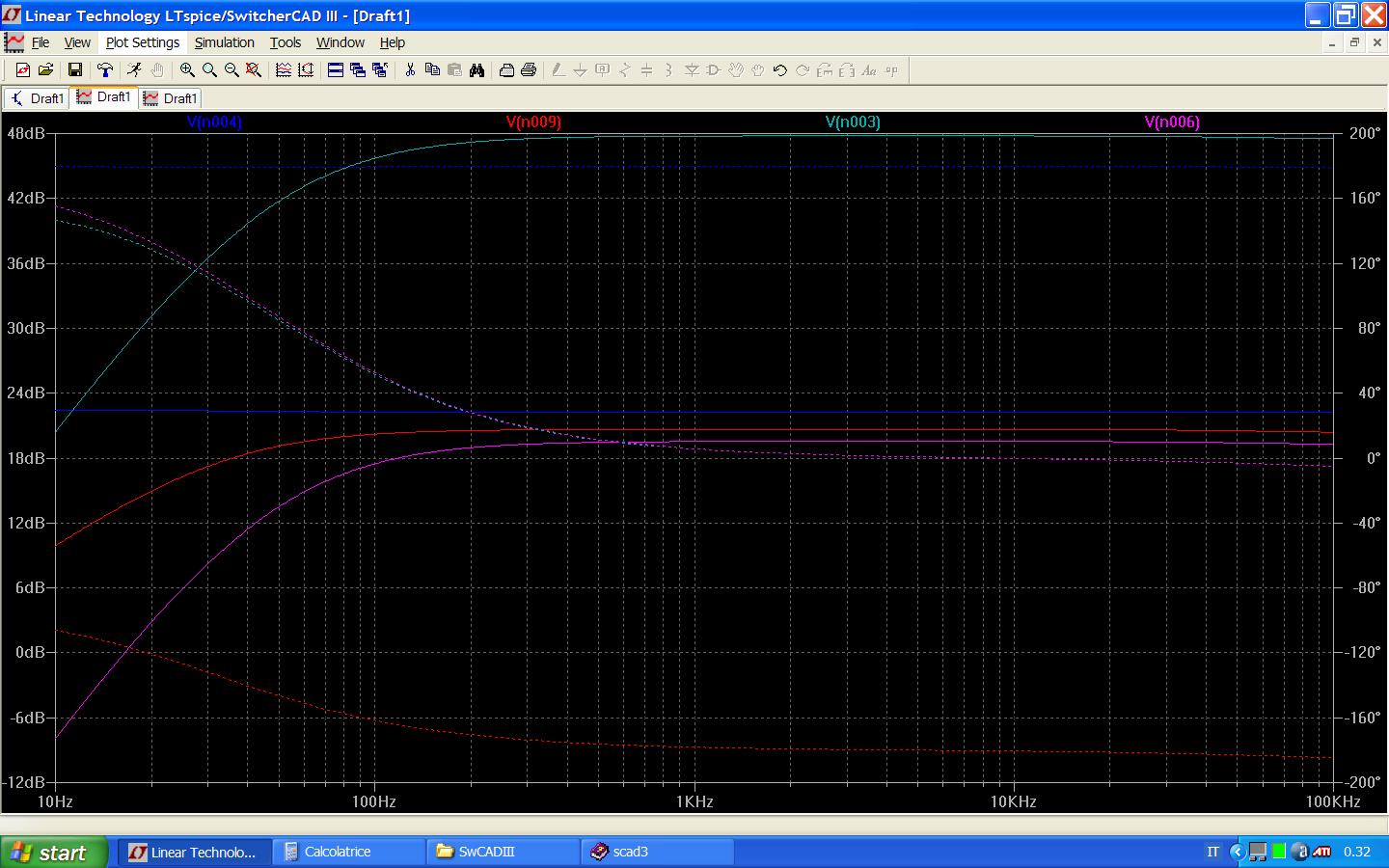
Task: Click the Undo arrow icon
Action: [x=780, y=69]
